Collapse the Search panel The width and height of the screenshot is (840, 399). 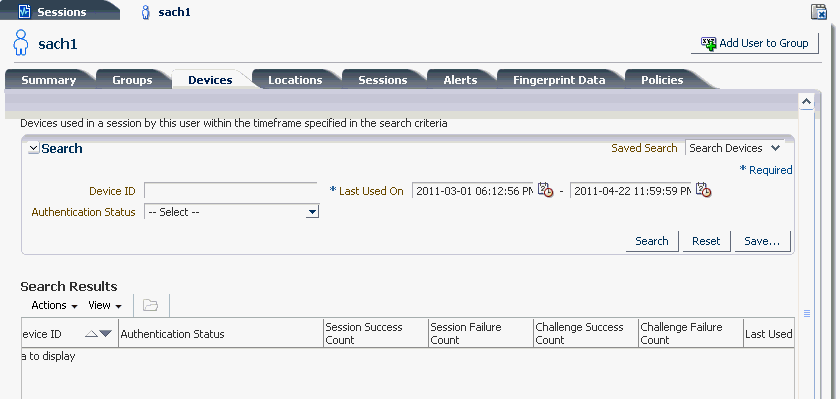[x=34, y=149]
